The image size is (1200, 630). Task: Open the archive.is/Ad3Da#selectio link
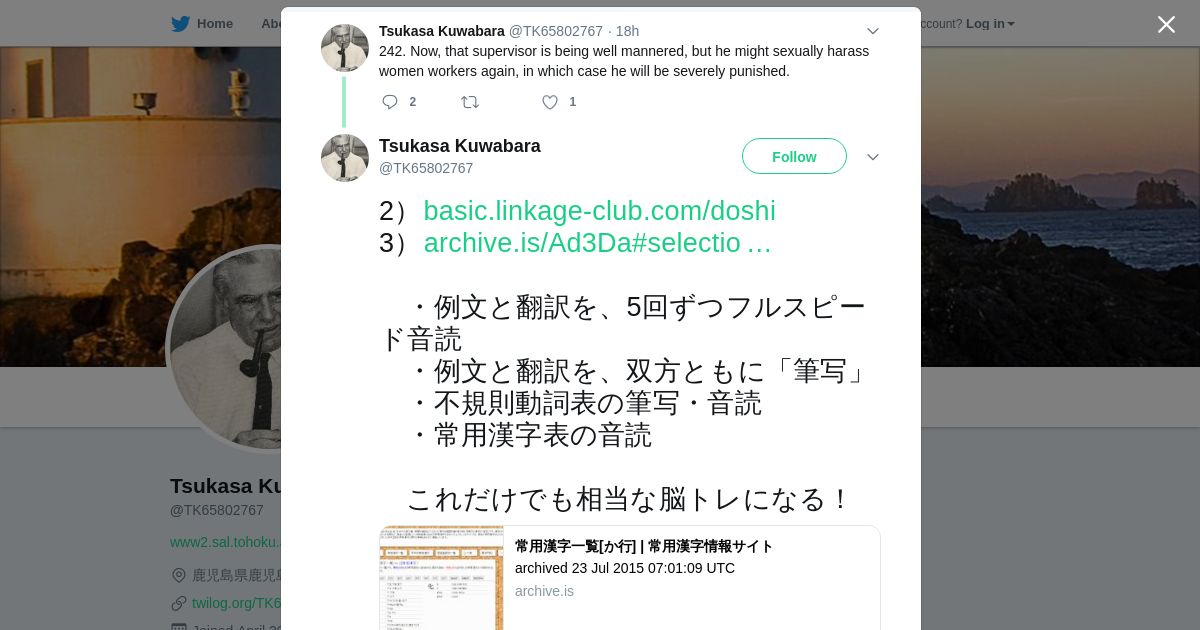(597, 243)
